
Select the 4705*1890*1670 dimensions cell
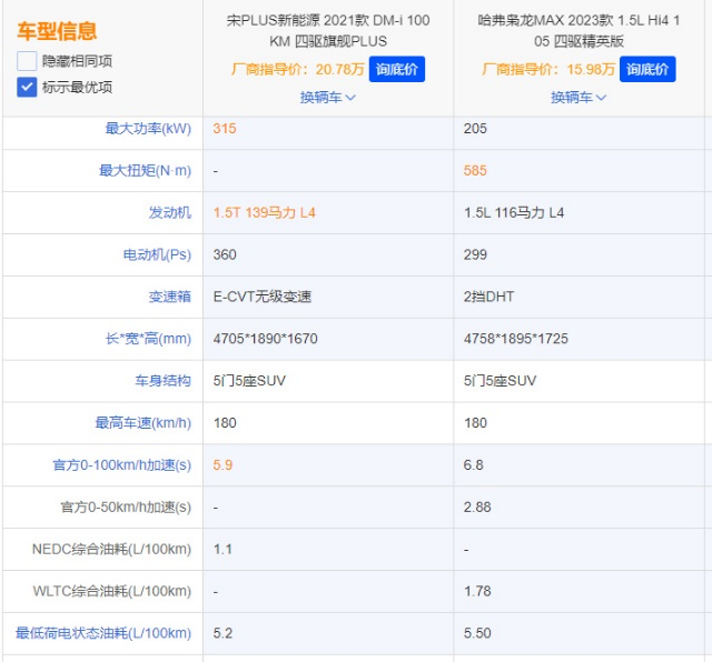pos(266,339)
